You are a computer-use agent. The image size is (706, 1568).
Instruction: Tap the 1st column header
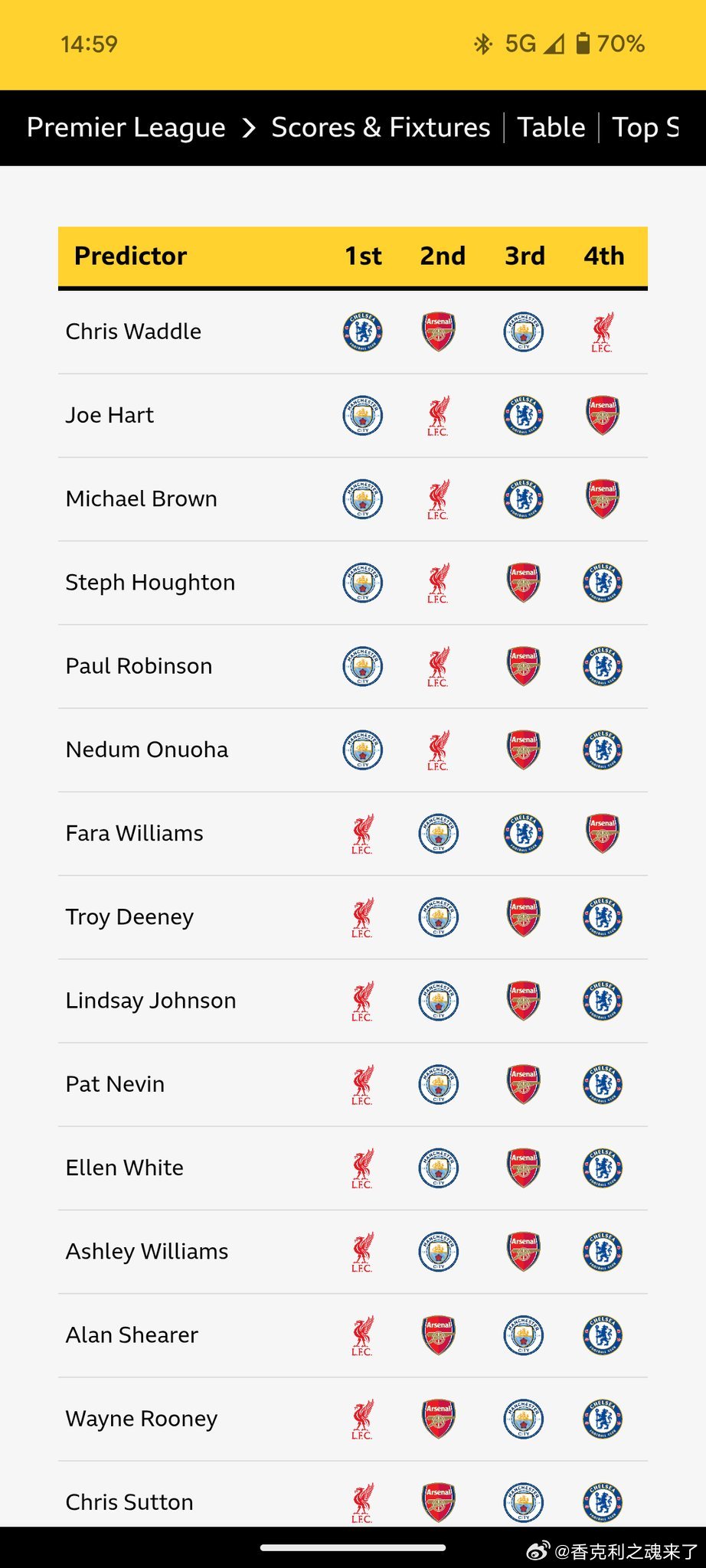tap(363, 256)
